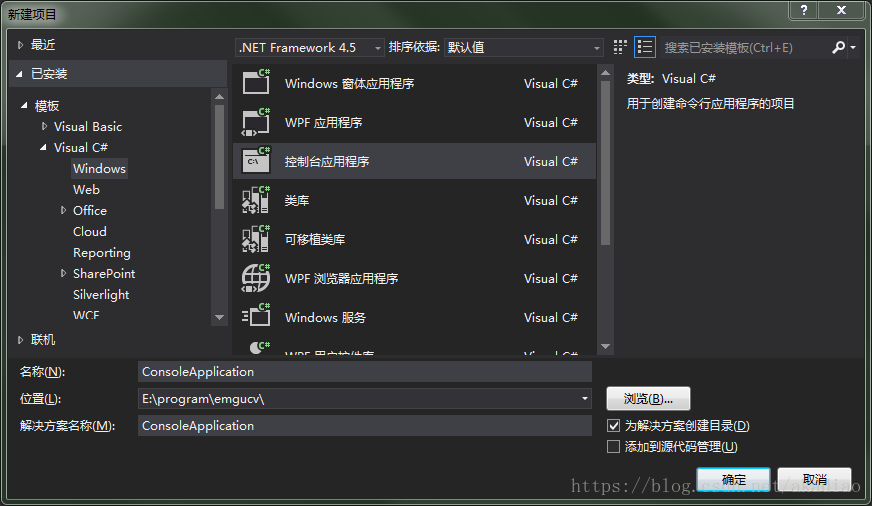Screen dimensions: 872x506
Task: Switch to medium icons list view
Action: [645, 47]
